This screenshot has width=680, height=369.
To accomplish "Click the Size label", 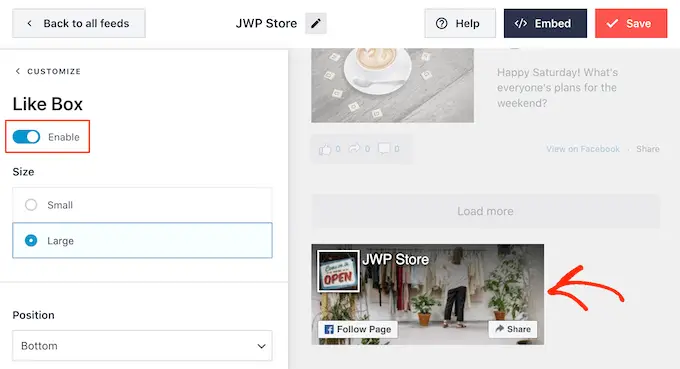I will tap(23, 172).
